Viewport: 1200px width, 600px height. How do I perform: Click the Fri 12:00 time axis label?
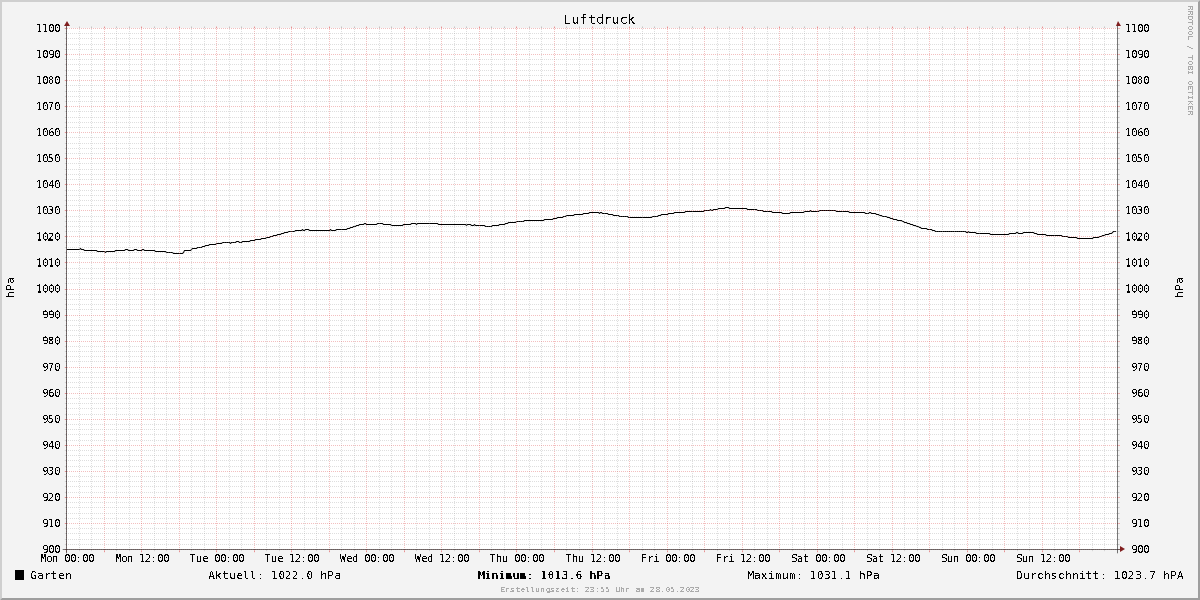click(743, 558)
